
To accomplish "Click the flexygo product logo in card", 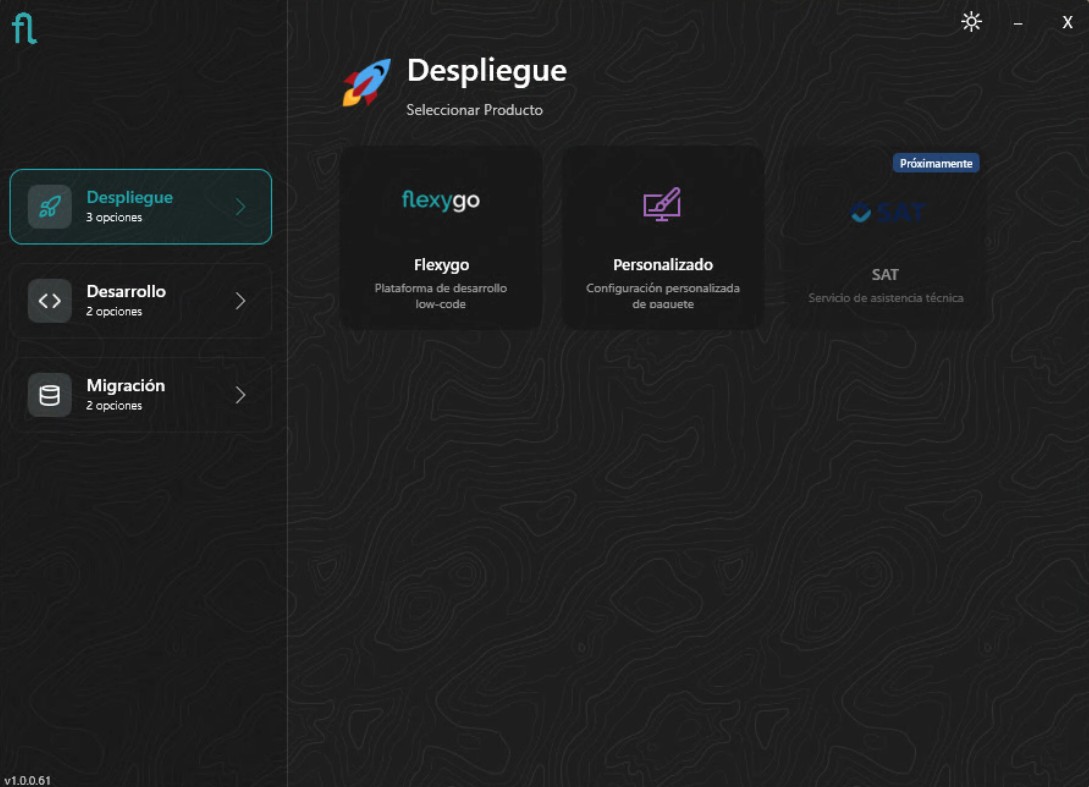I will point(440,200).
